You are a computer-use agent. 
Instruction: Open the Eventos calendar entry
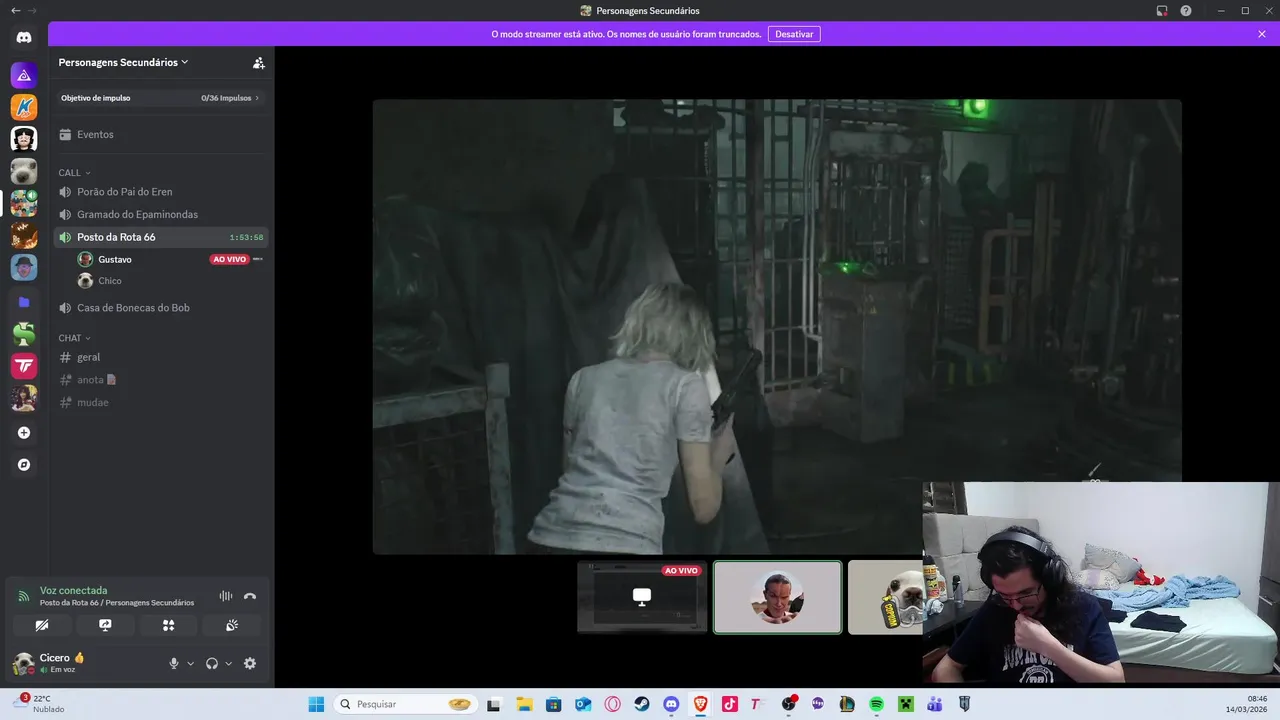[161, 134]
